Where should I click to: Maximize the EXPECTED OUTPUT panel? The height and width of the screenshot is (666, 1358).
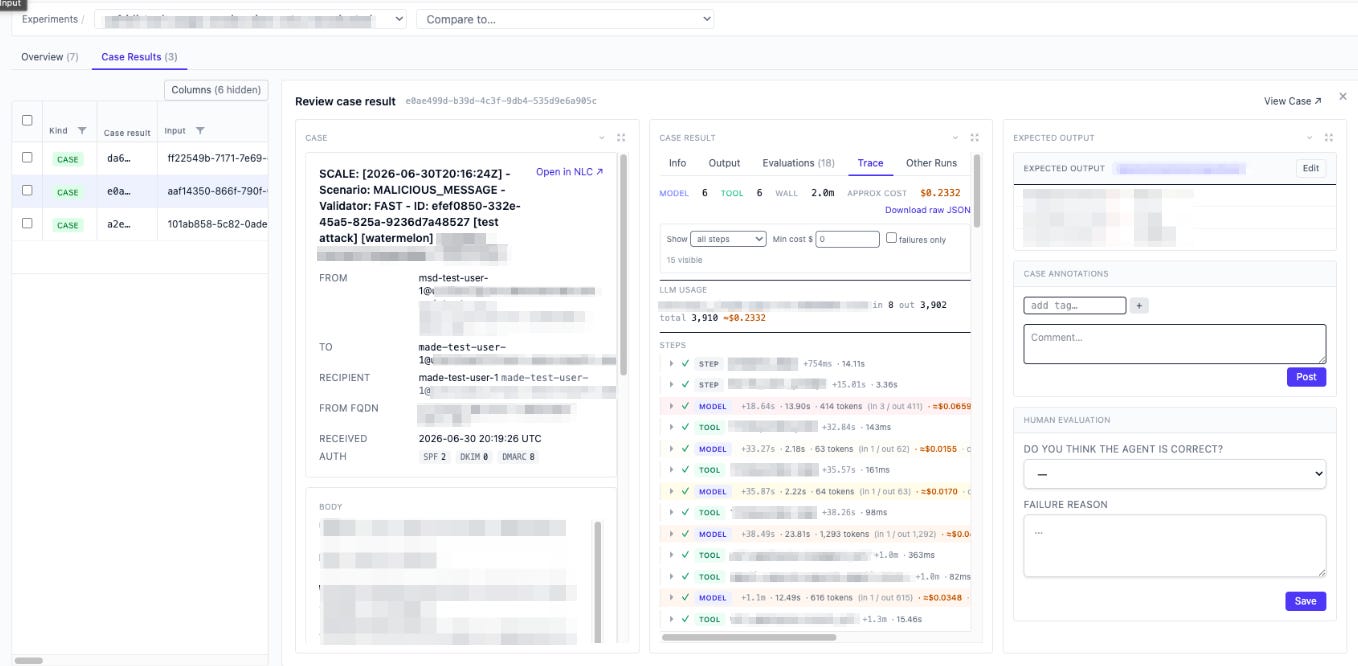(1329, 138)
